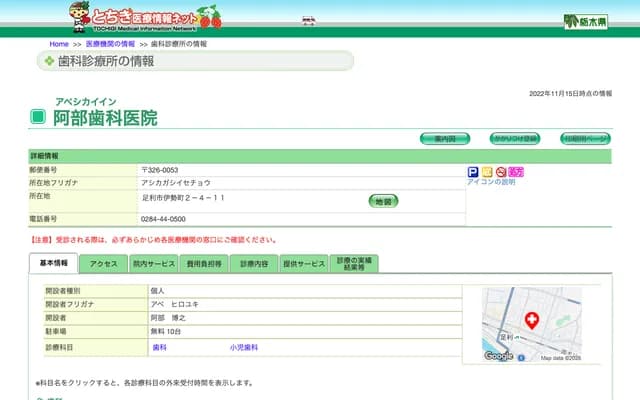Open the アイコンの説明 link
The image size is (640, 400).
[x=491, y=182]
